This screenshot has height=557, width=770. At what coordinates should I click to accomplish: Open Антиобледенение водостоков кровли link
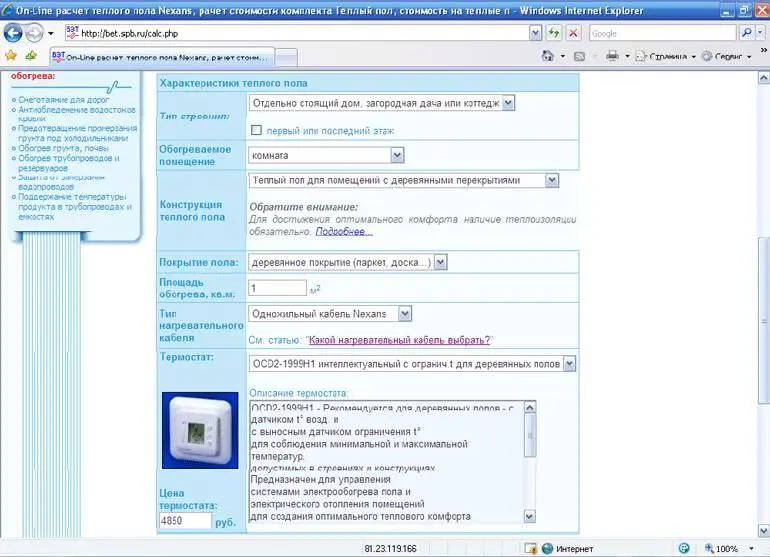[77, 113]
